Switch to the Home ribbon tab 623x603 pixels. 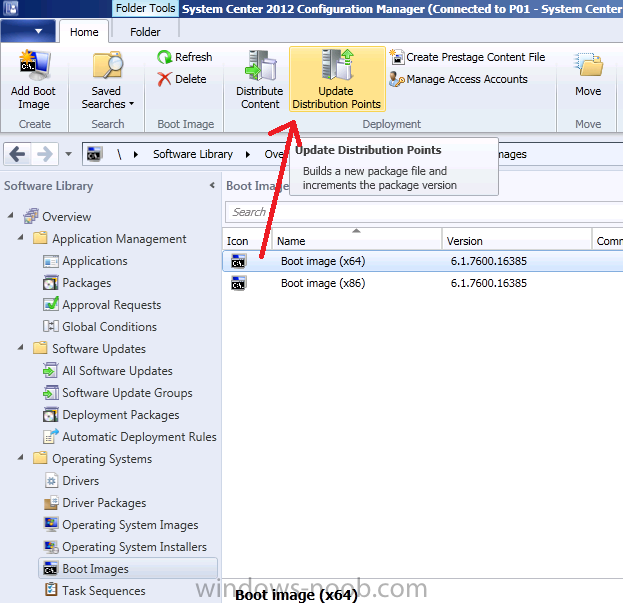[x=84, y=32]
